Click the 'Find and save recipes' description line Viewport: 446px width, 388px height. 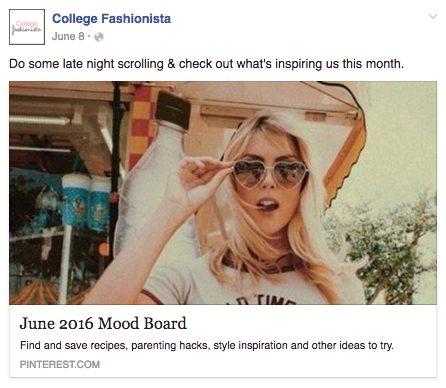click(x=207, y=345)
